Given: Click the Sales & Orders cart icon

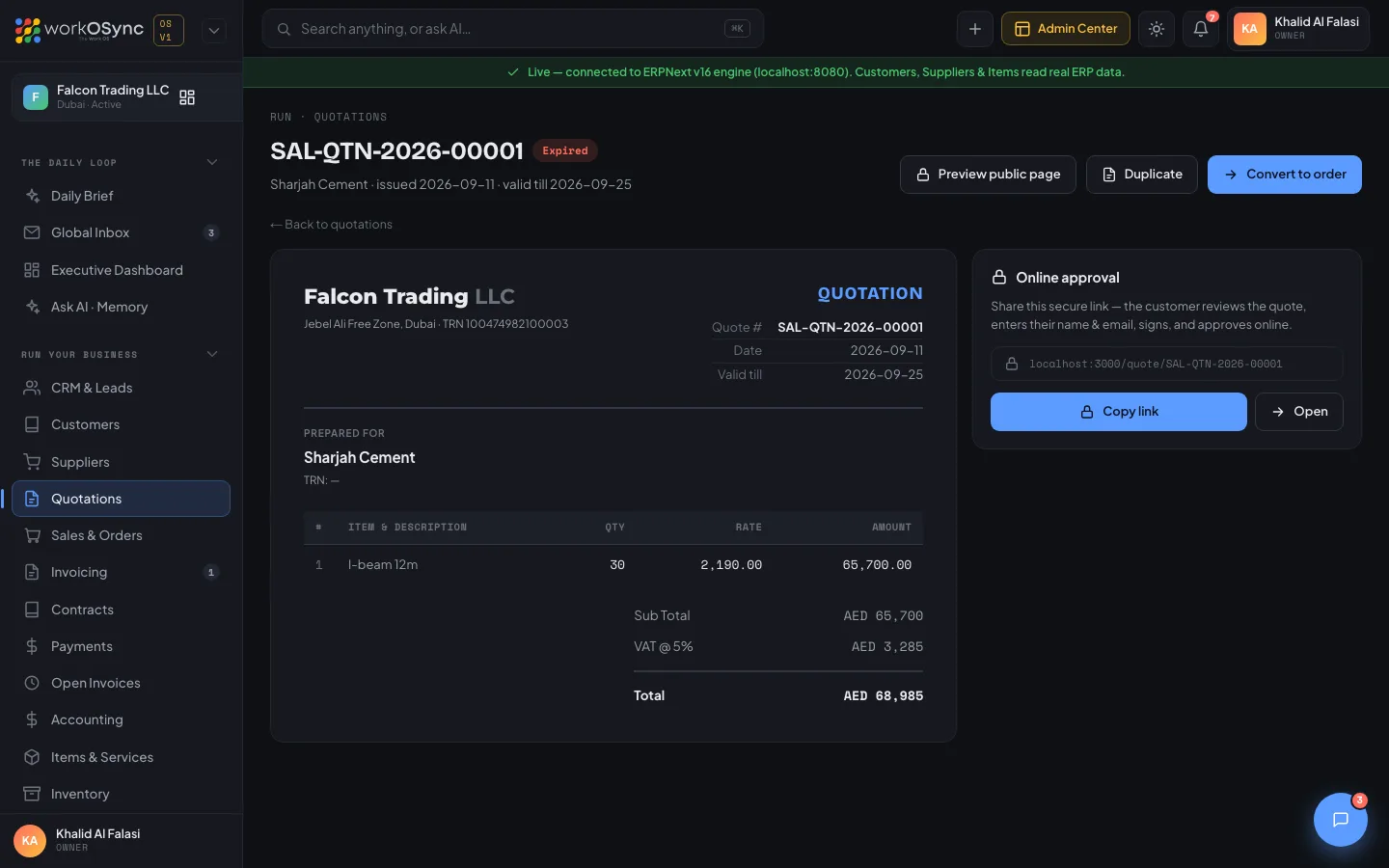Looking at the screenshot, I should (32, 535).
